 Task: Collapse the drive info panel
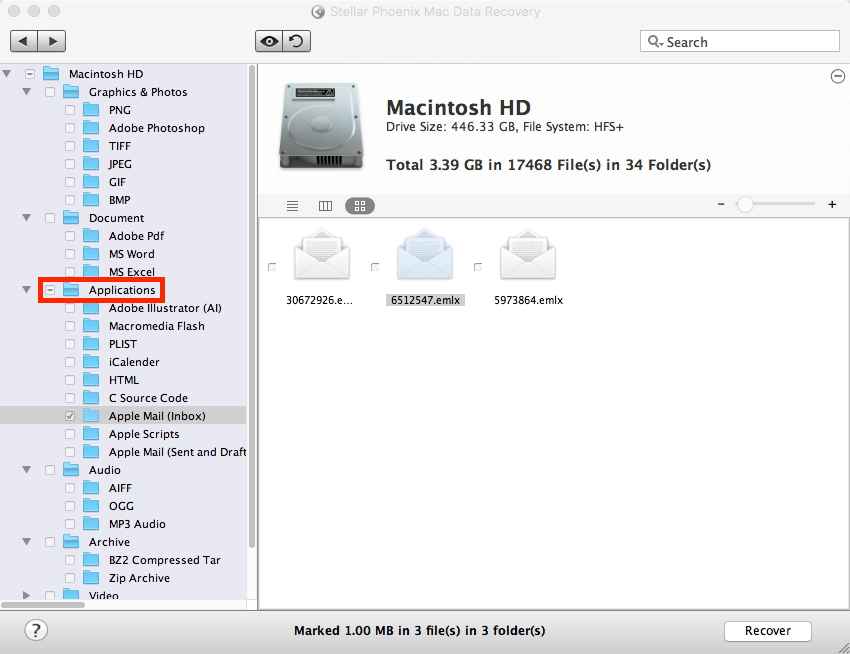coord(838,76)
